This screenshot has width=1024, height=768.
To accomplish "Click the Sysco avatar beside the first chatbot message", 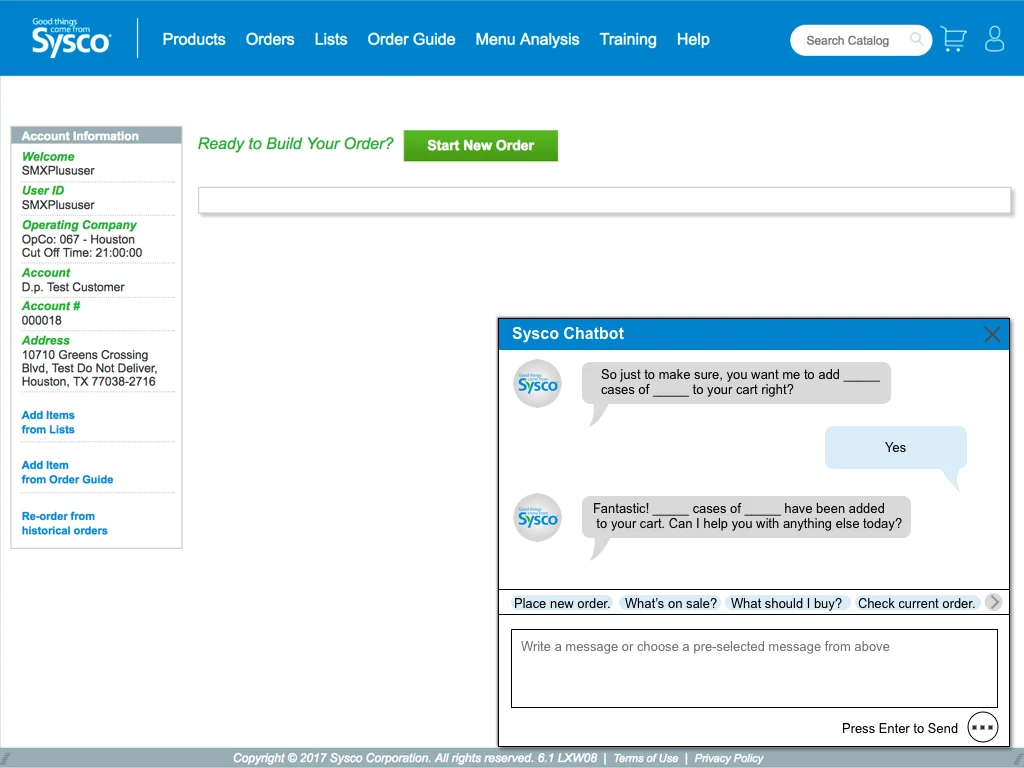I will 537,384.
